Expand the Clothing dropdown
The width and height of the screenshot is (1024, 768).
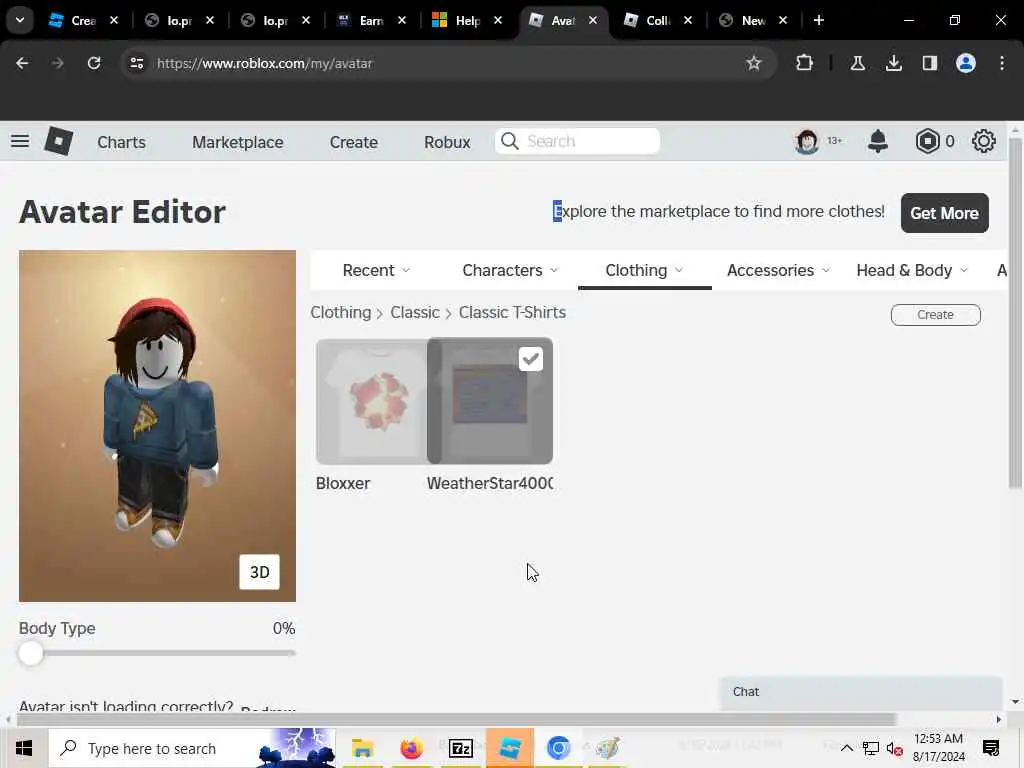[644, 270]
